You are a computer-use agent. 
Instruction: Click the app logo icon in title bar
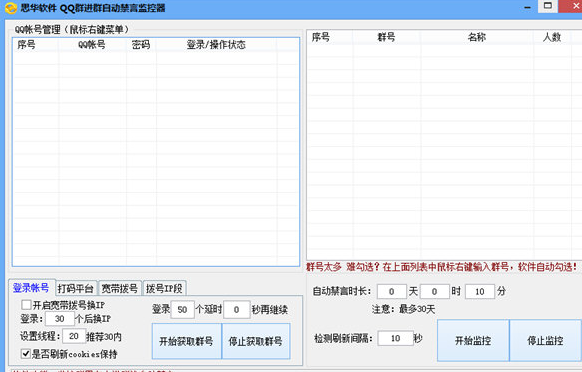click(x=11, y=8)
